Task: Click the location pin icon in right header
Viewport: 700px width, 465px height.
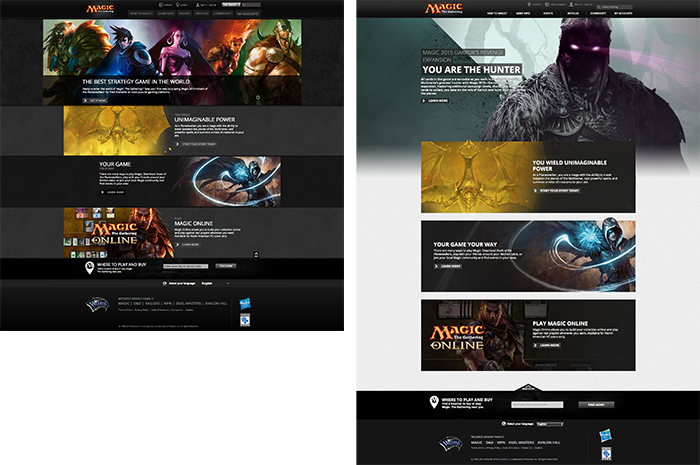Action: pos(529,4)
